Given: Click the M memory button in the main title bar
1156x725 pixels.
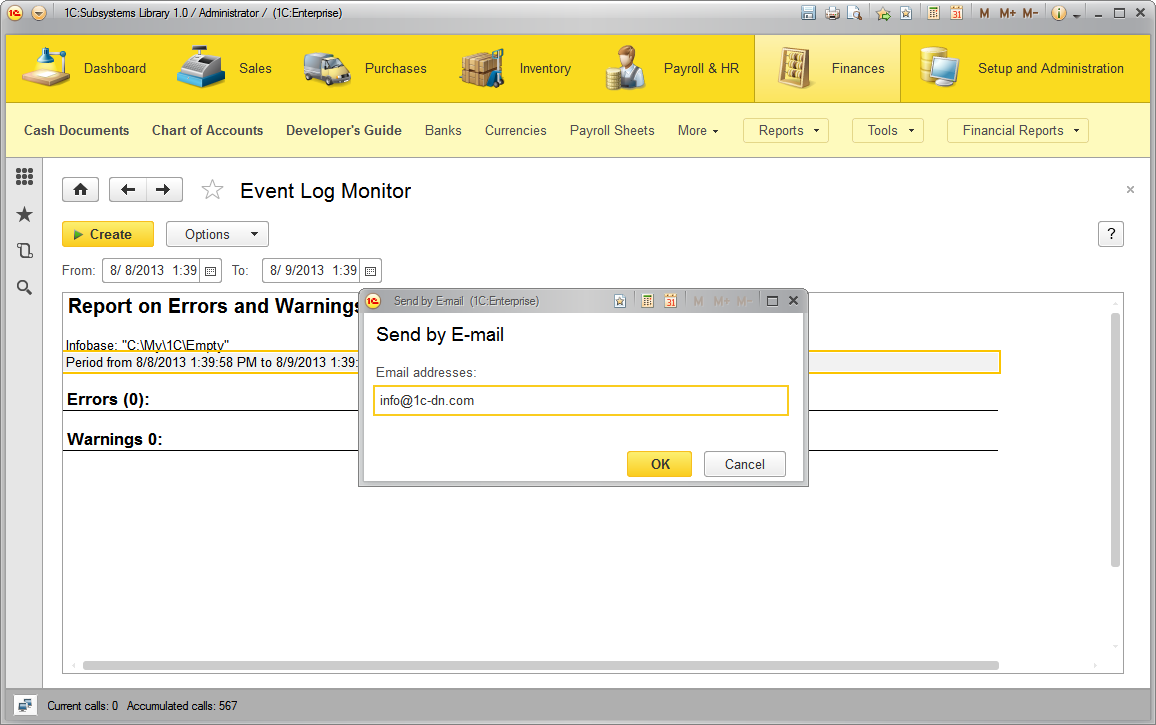Looking at the screenshot, I should [x=984, y=13].
